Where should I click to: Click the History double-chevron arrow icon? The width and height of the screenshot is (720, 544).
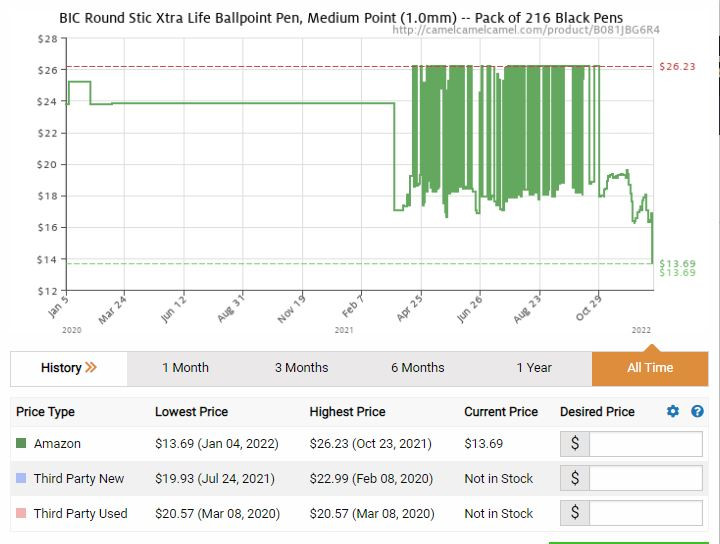click(91, 367)
